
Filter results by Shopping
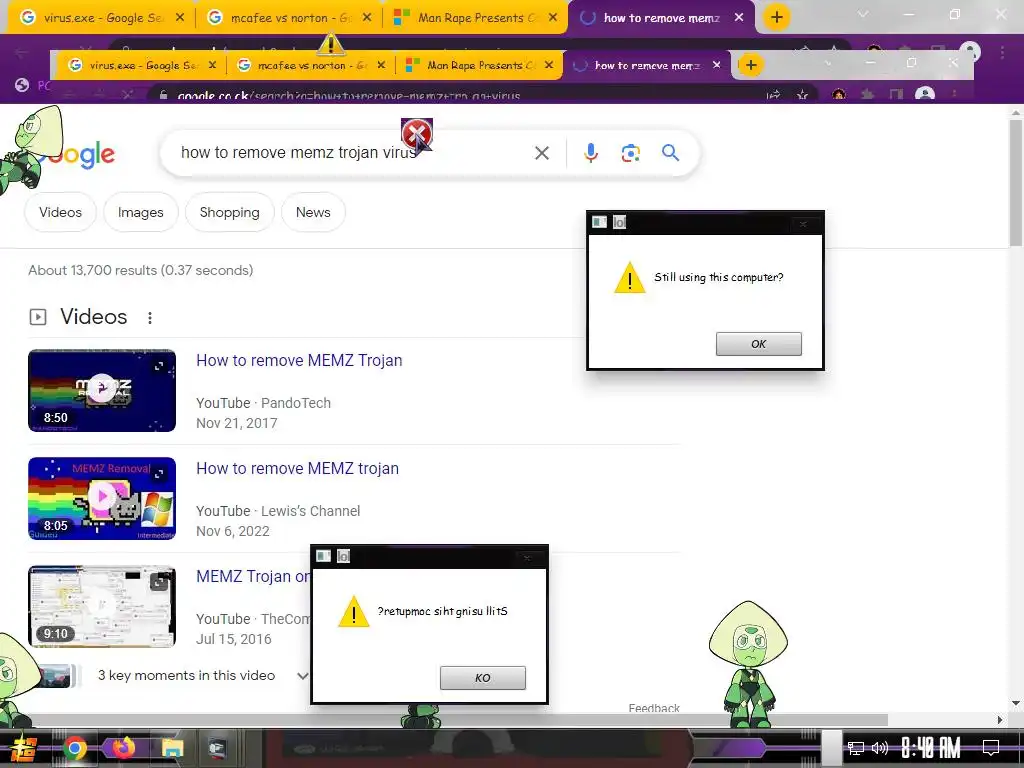229,212
